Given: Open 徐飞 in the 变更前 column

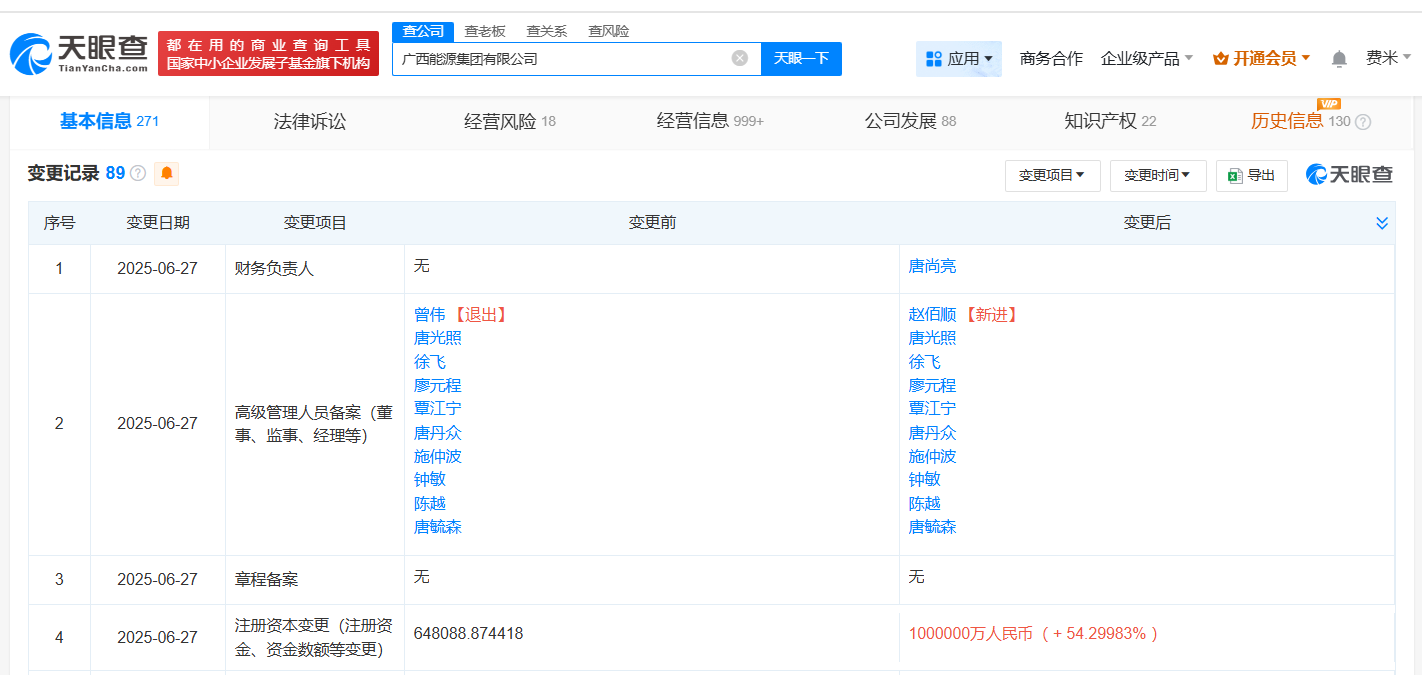Looking at the screenshot, I should click(x=430, y=362).
